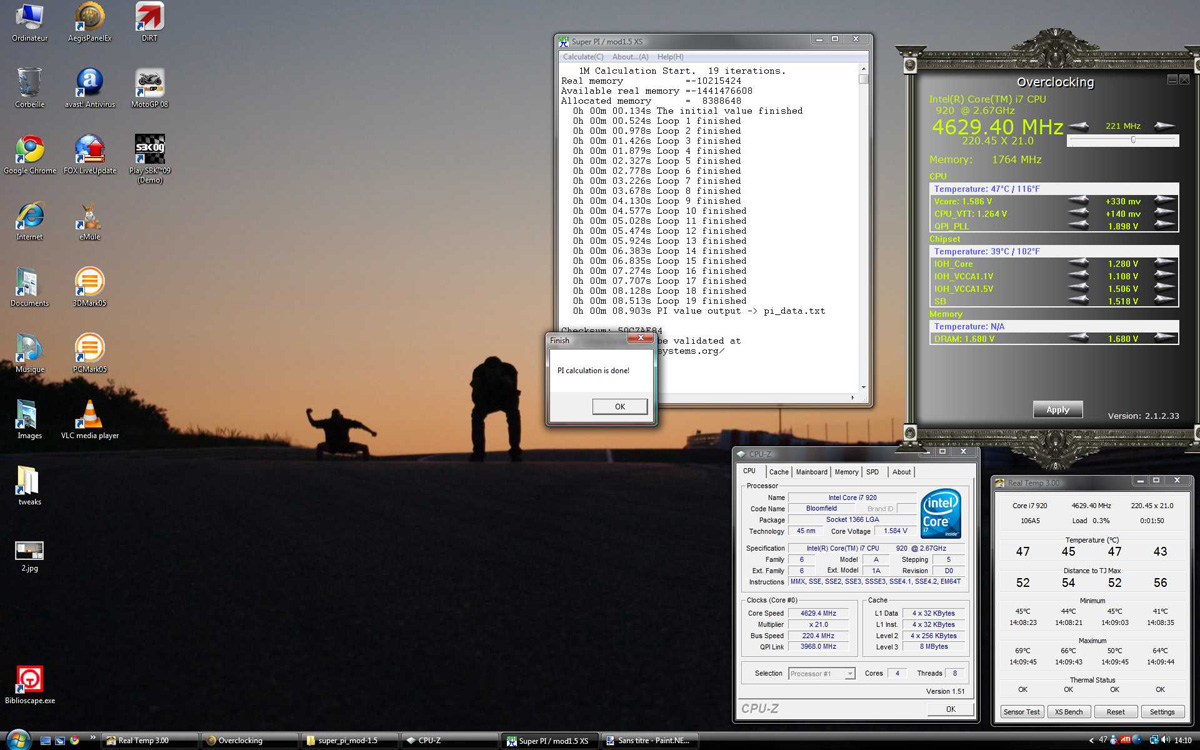Image resolution: width=1200 pixels, height=750 pixels.
Task: Open the Images folder icon
Action: click(30, 419)
